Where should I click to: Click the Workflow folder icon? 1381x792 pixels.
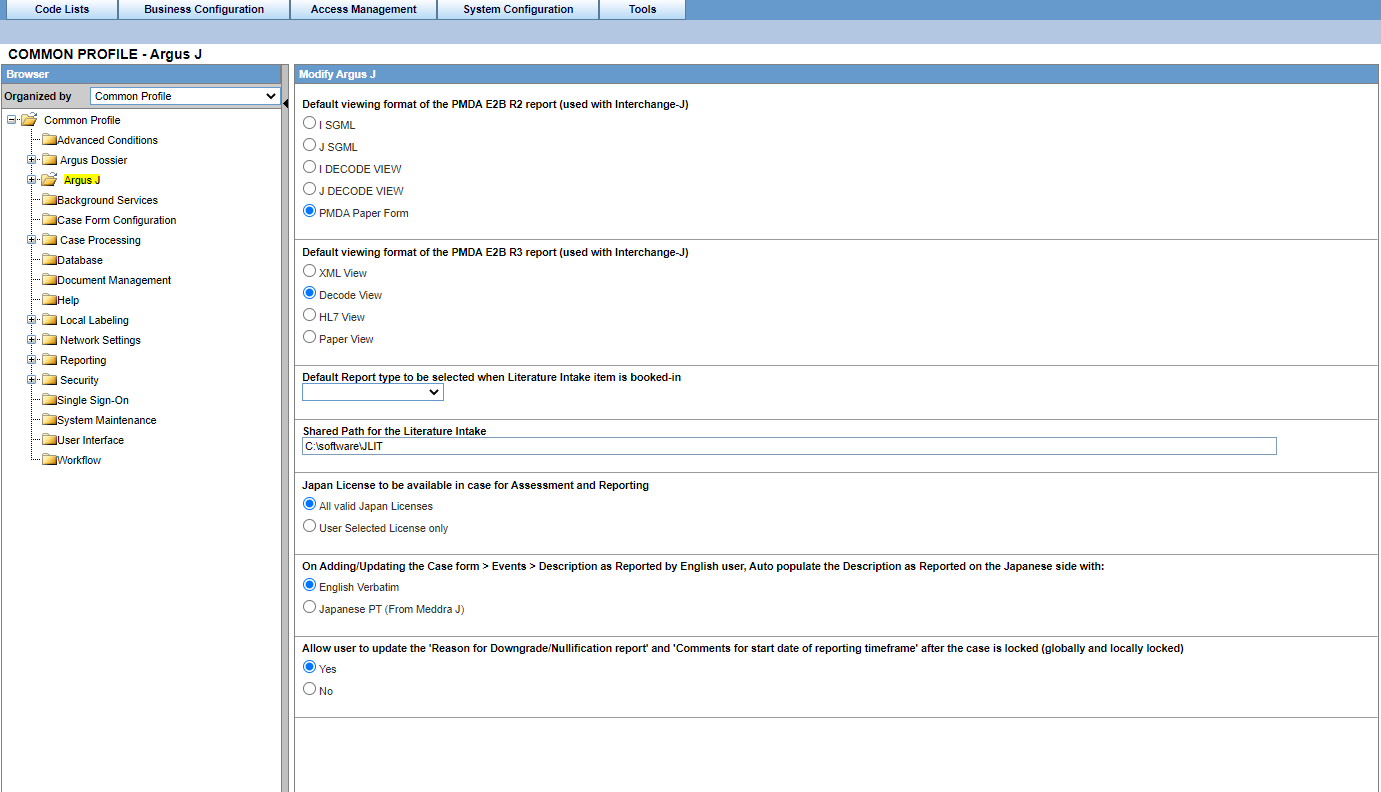tap(49, 460)
